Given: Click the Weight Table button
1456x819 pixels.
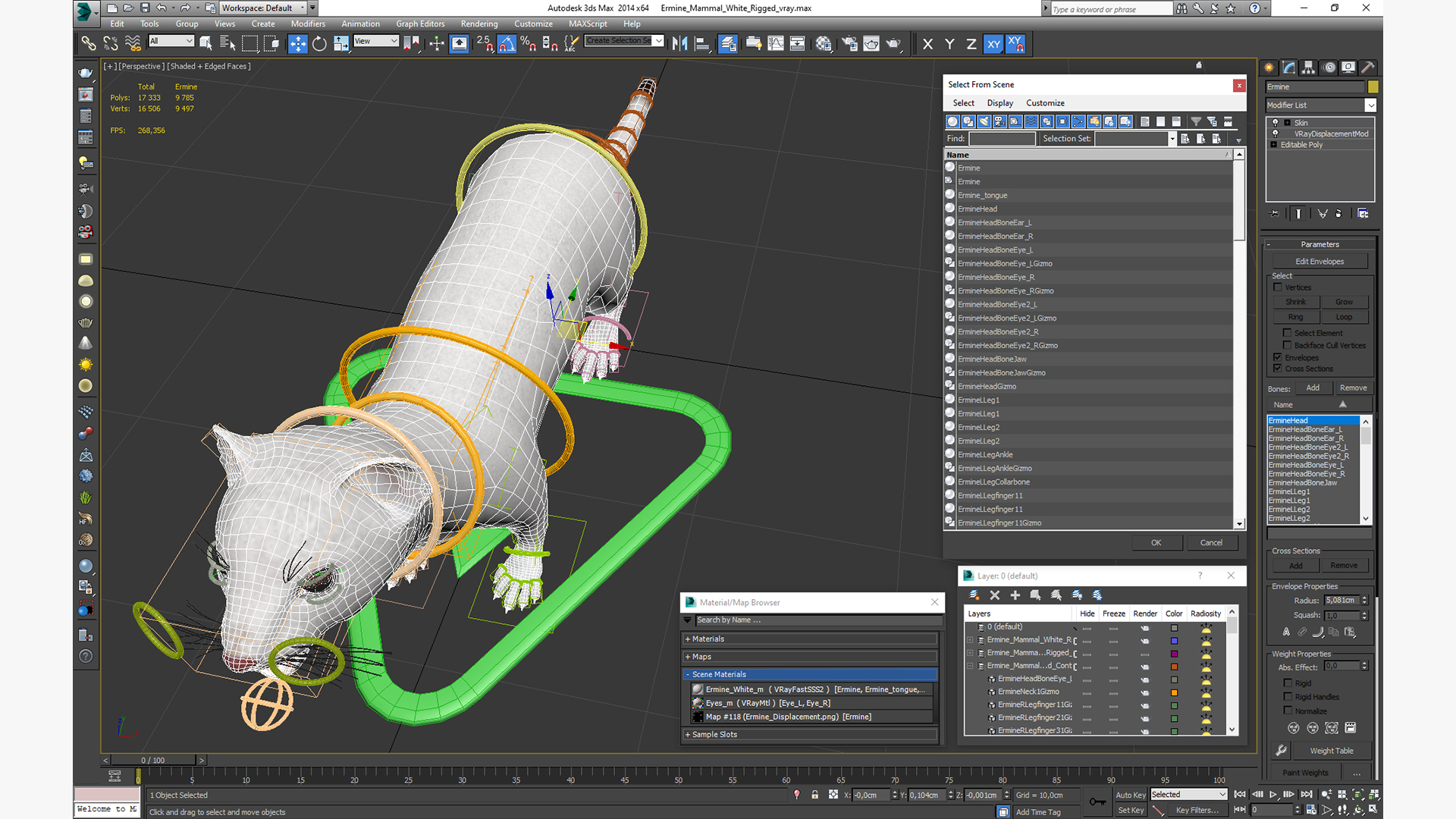Looking at the screenshot, I should click(1332, 751).
